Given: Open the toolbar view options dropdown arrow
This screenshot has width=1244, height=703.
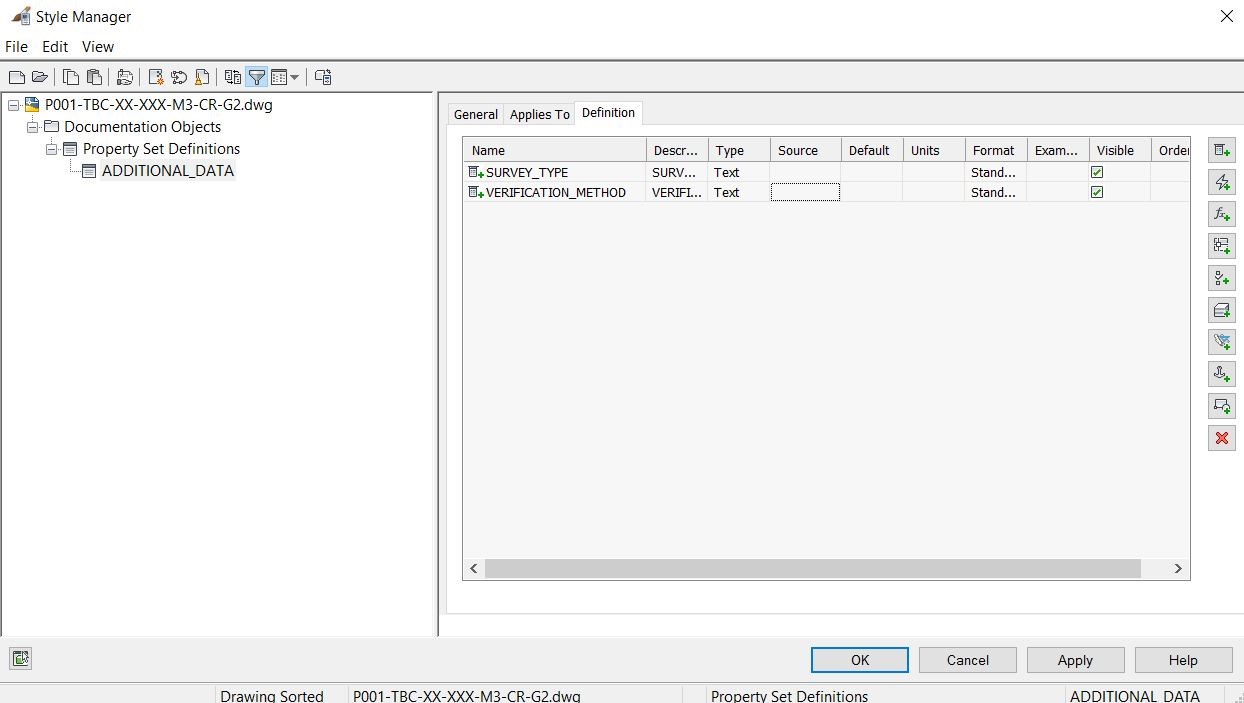Looking at the screenshot, I should (294, 77).
